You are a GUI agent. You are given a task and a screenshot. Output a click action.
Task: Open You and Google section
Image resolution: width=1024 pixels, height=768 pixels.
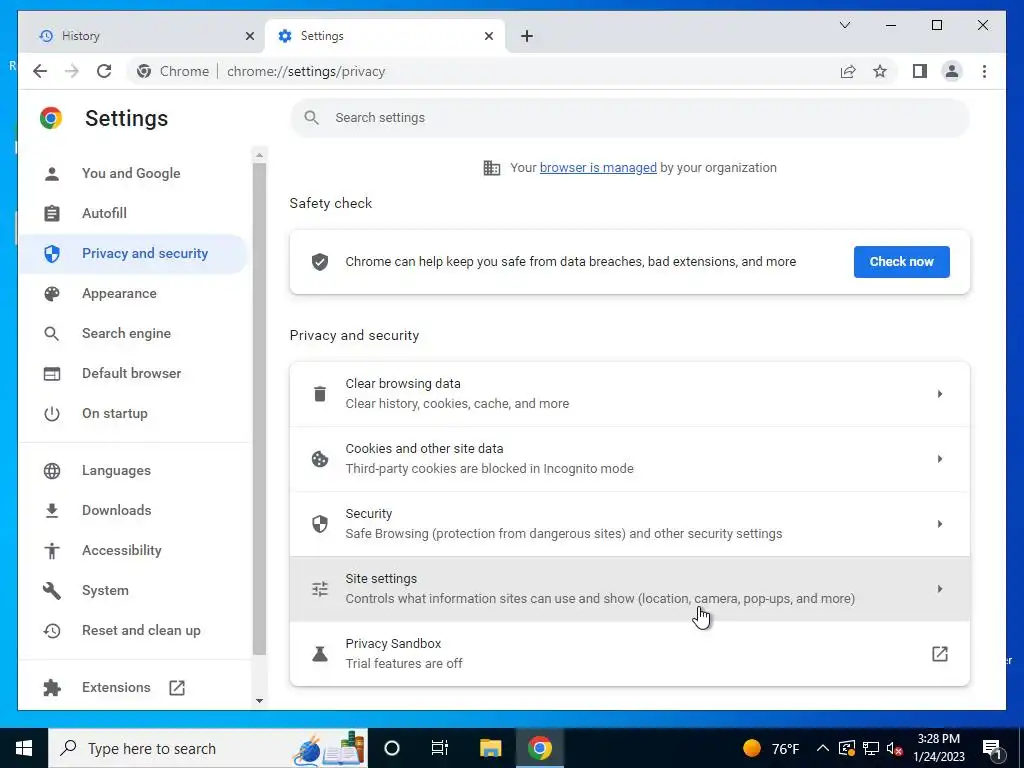pos(133,173)
